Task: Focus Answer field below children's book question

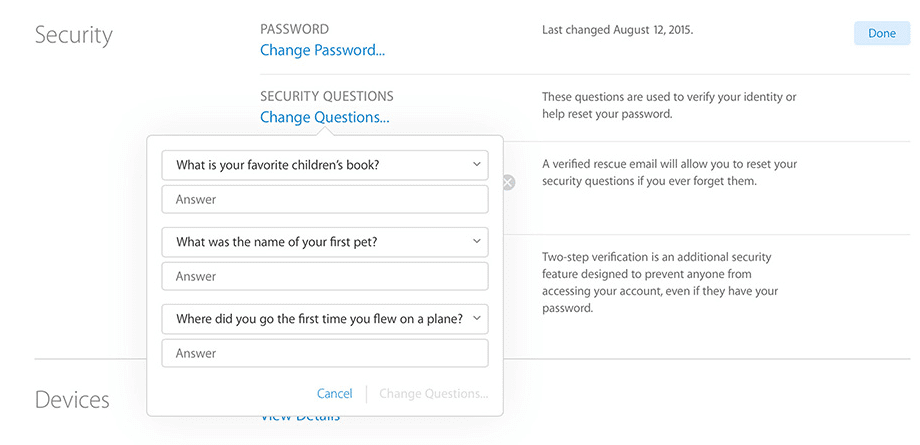Action: [324, 200]
